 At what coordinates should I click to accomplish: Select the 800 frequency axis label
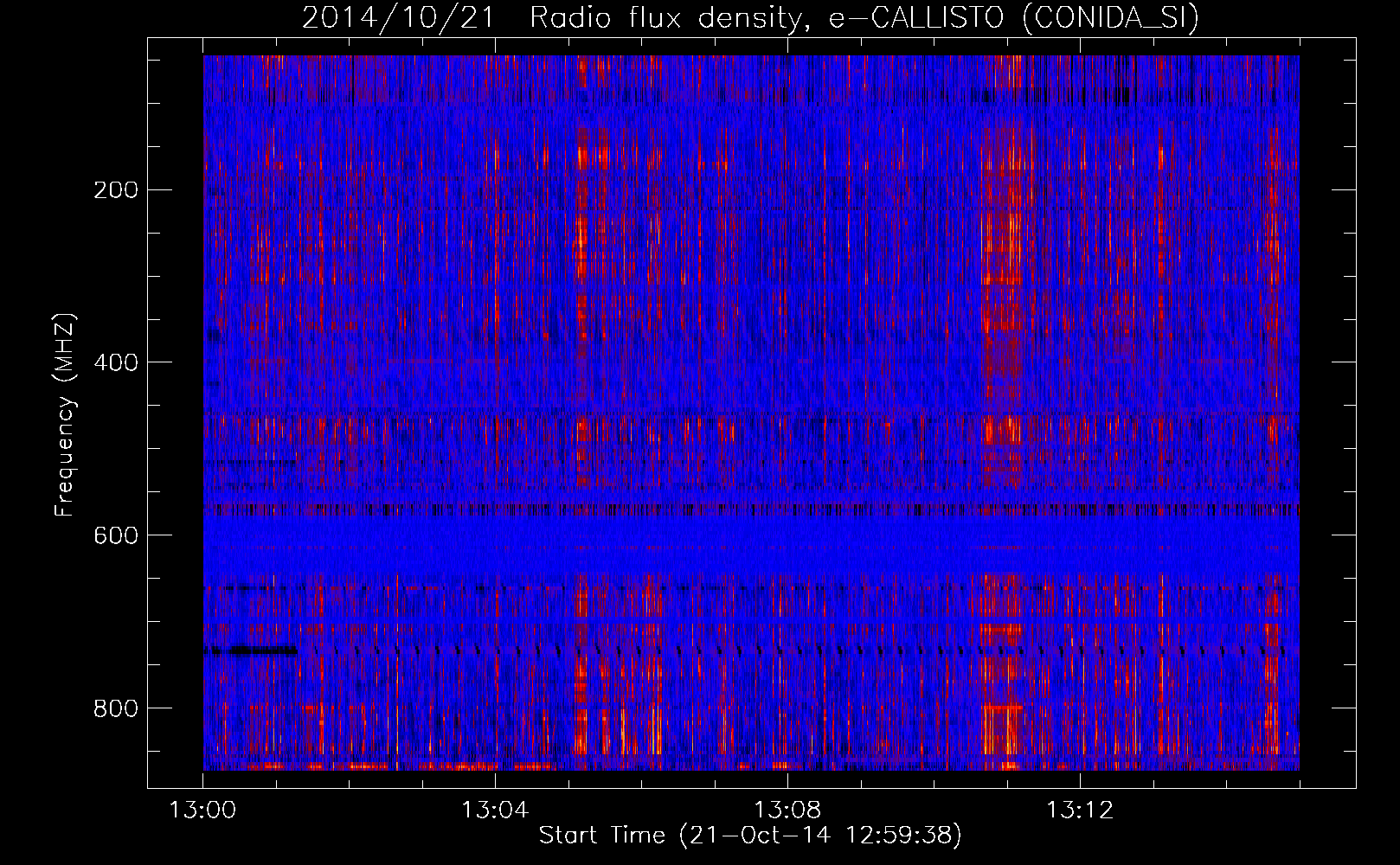pos(116,708)
